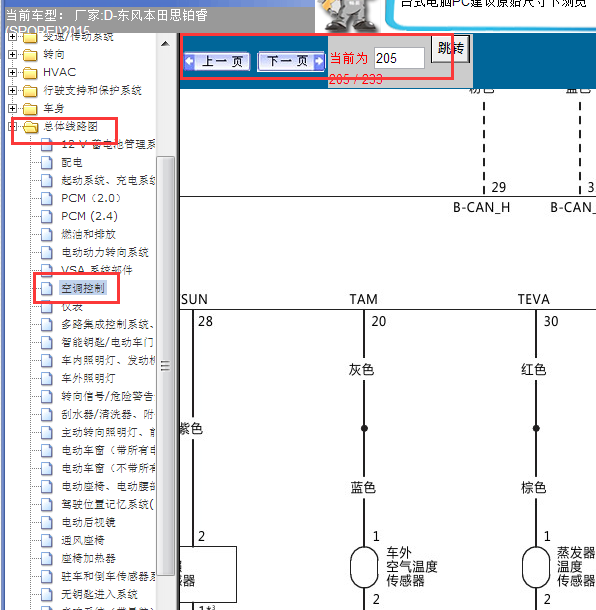Image resolution: width=596 pixels, height=610 pixels.
Task: Click the 205 / 233 page count text
Action: tap(356, 79)
